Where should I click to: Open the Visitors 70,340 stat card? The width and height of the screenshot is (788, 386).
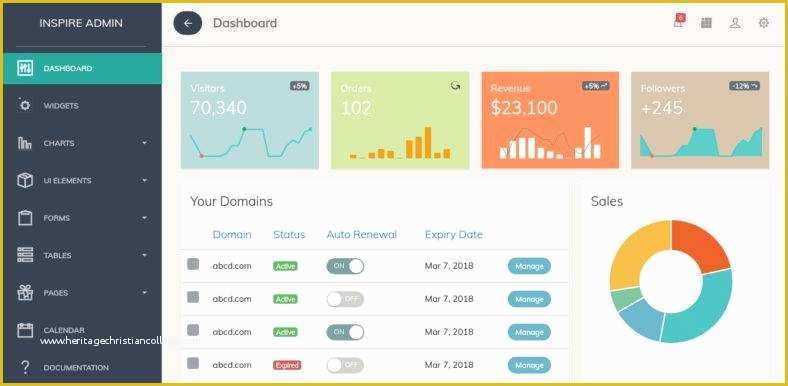click(250, 120)
